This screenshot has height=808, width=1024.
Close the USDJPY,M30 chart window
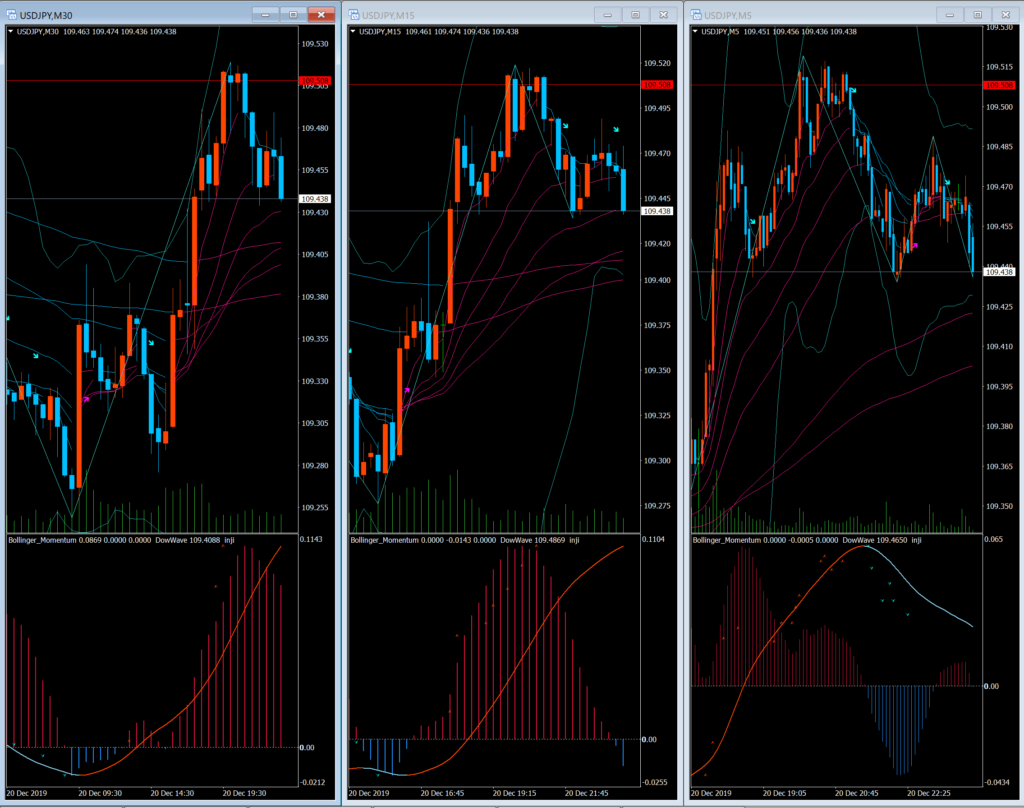click(x=321, y=15)
